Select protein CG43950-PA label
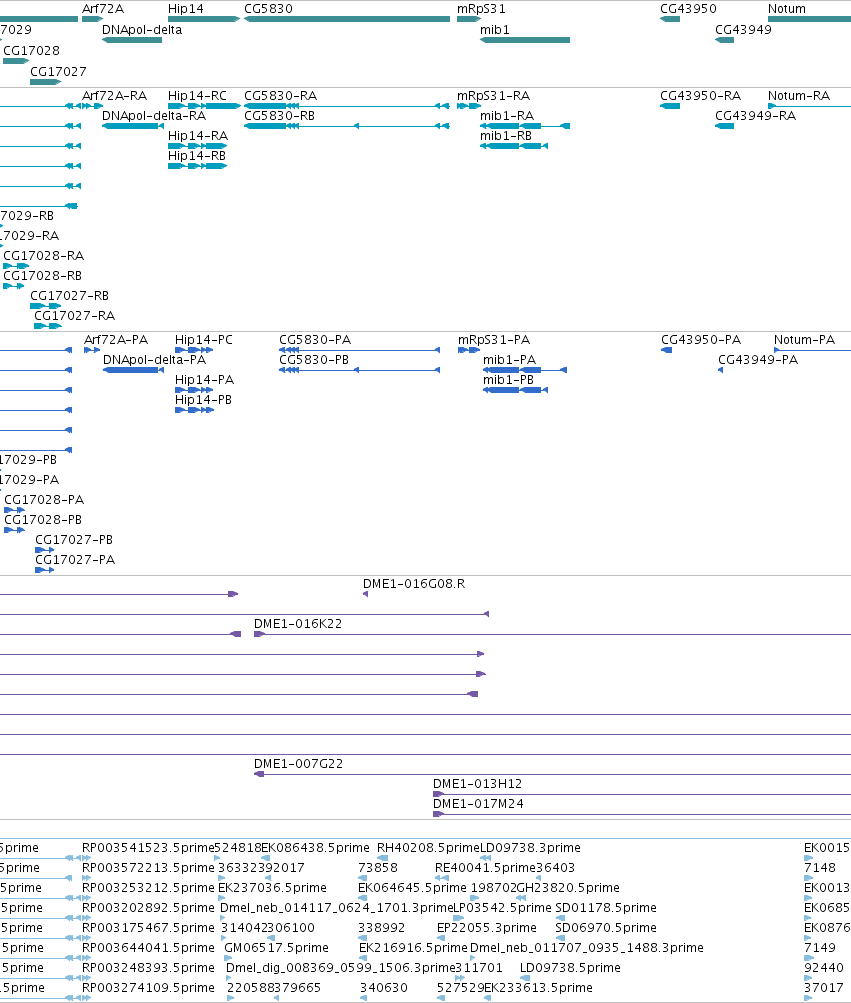 point(701,340)
